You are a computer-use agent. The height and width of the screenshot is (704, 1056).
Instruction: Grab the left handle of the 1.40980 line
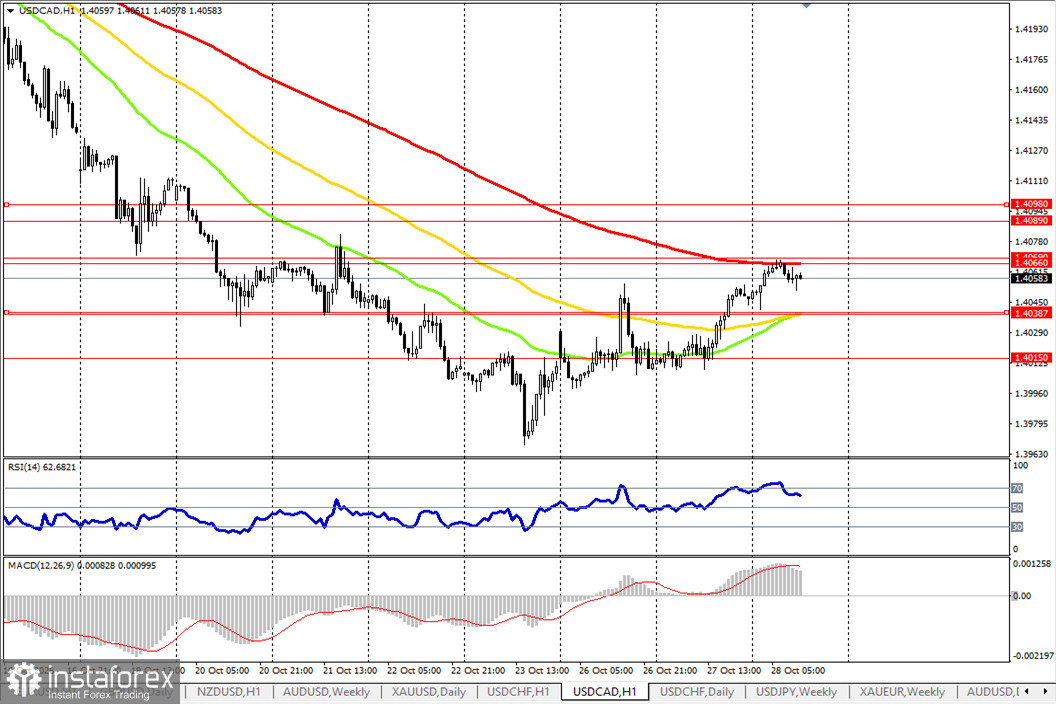(x=6, y=204)
